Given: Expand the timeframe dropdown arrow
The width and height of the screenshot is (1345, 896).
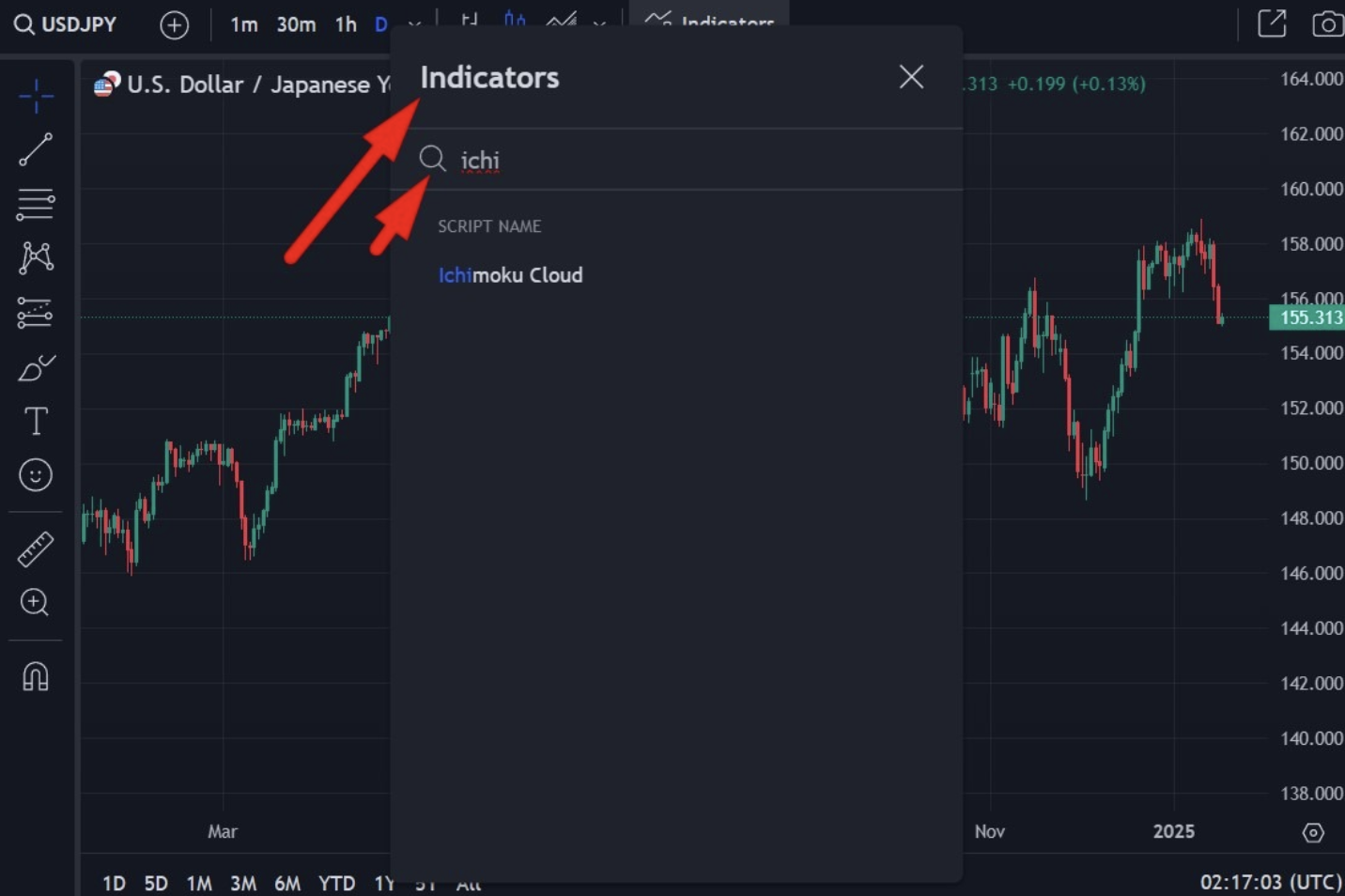Looking at the screenshot, I should 414,24.
